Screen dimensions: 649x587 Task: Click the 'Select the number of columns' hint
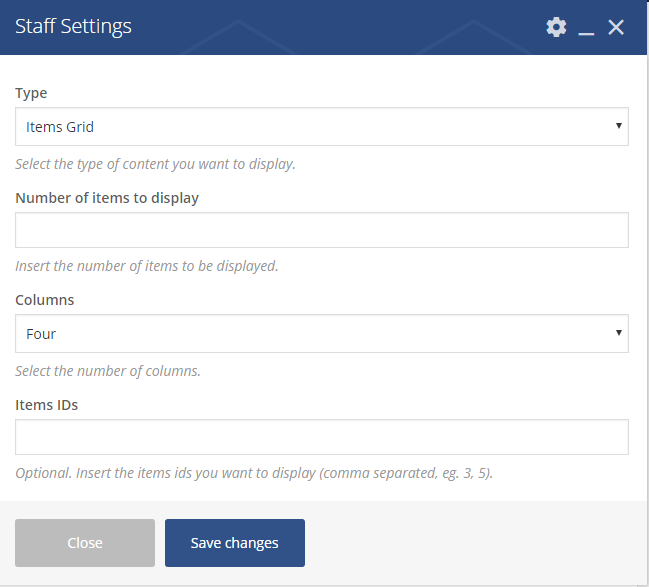click(108, 371)
